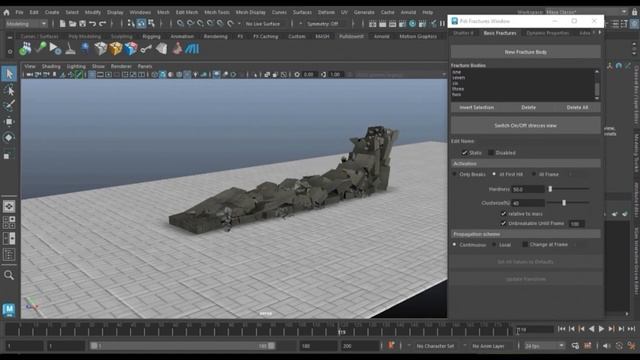Open the Deform menu
The width and height of the screenshot is (640, 360).
(326, 12)
